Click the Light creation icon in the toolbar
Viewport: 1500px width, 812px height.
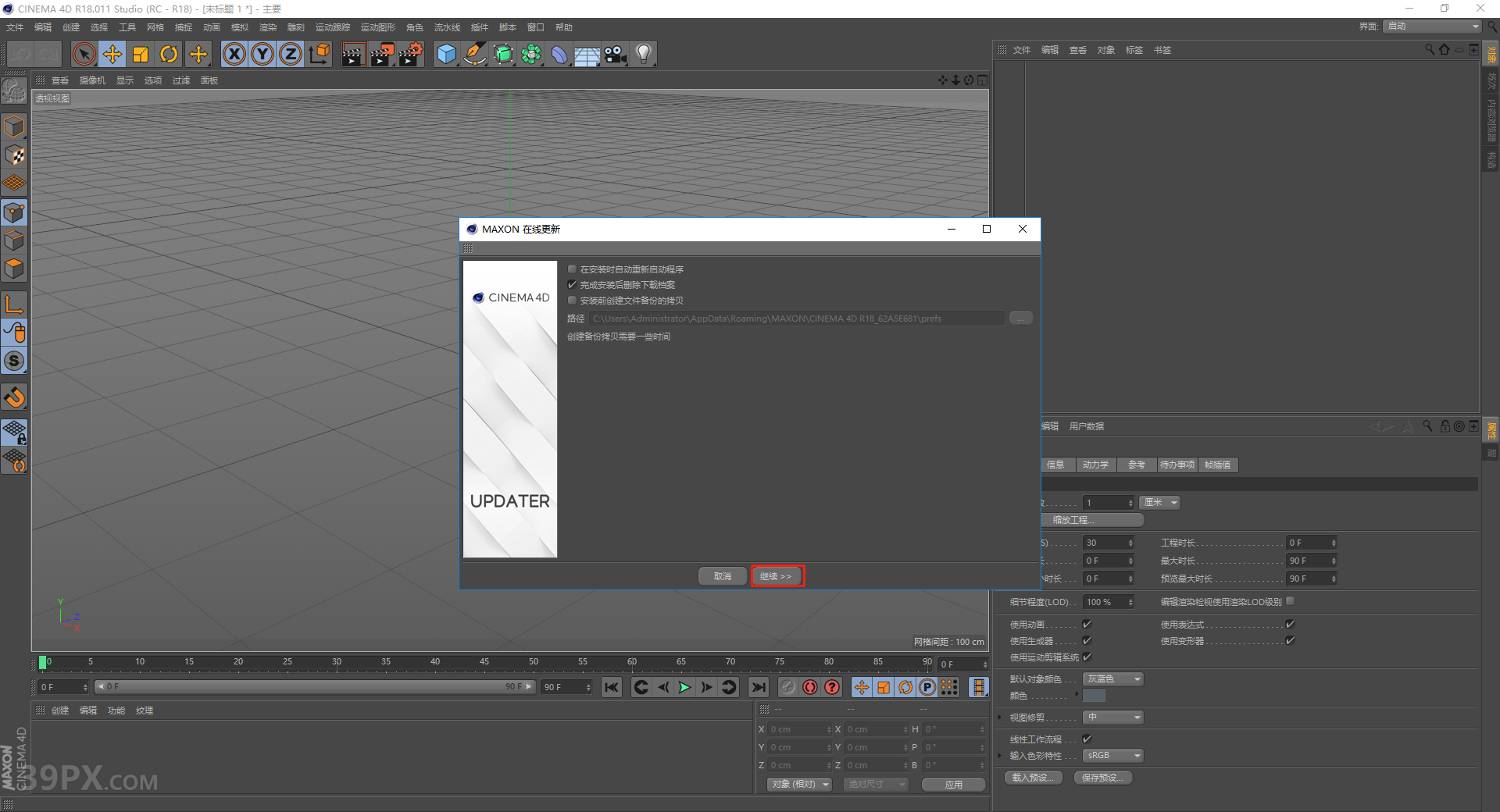tap(642, 53)
